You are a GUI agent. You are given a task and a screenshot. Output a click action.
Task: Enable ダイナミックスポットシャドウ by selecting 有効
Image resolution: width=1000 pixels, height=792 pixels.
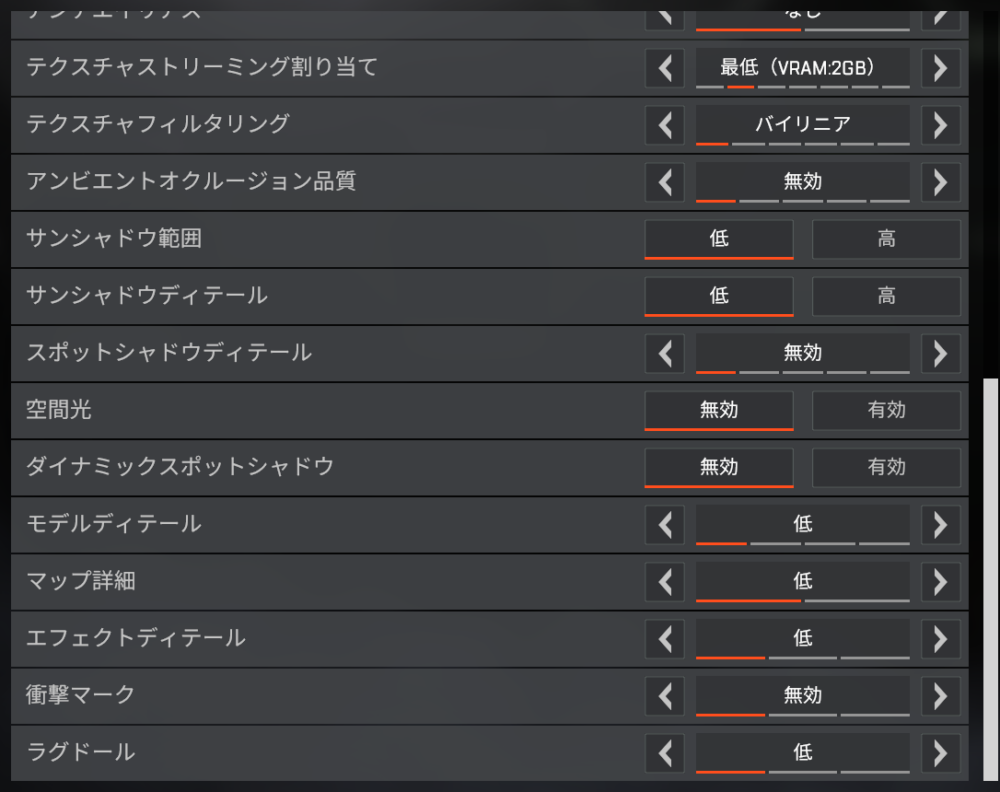886,467
